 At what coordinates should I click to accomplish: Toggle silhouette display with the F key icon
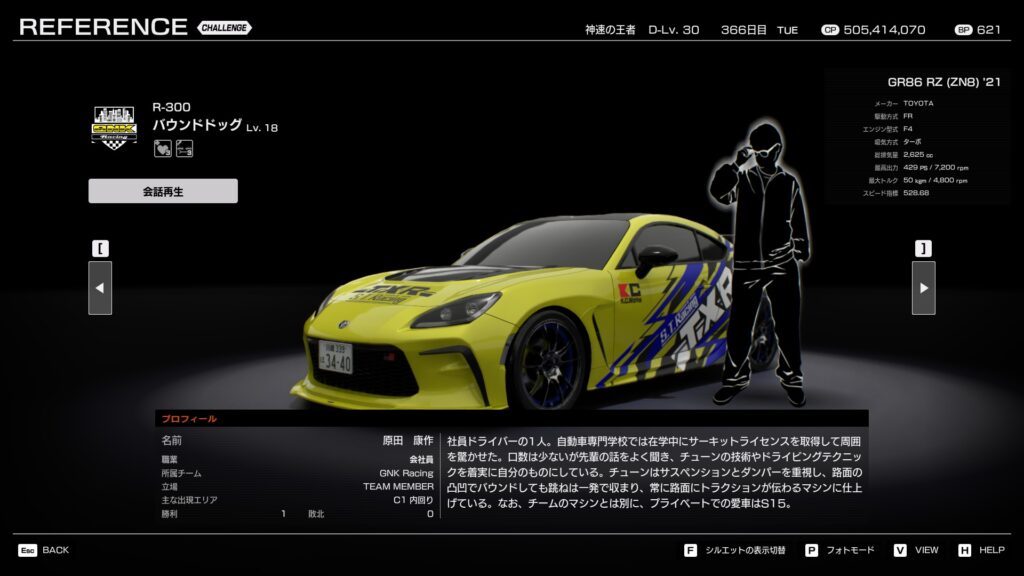[x=690, y=550]
